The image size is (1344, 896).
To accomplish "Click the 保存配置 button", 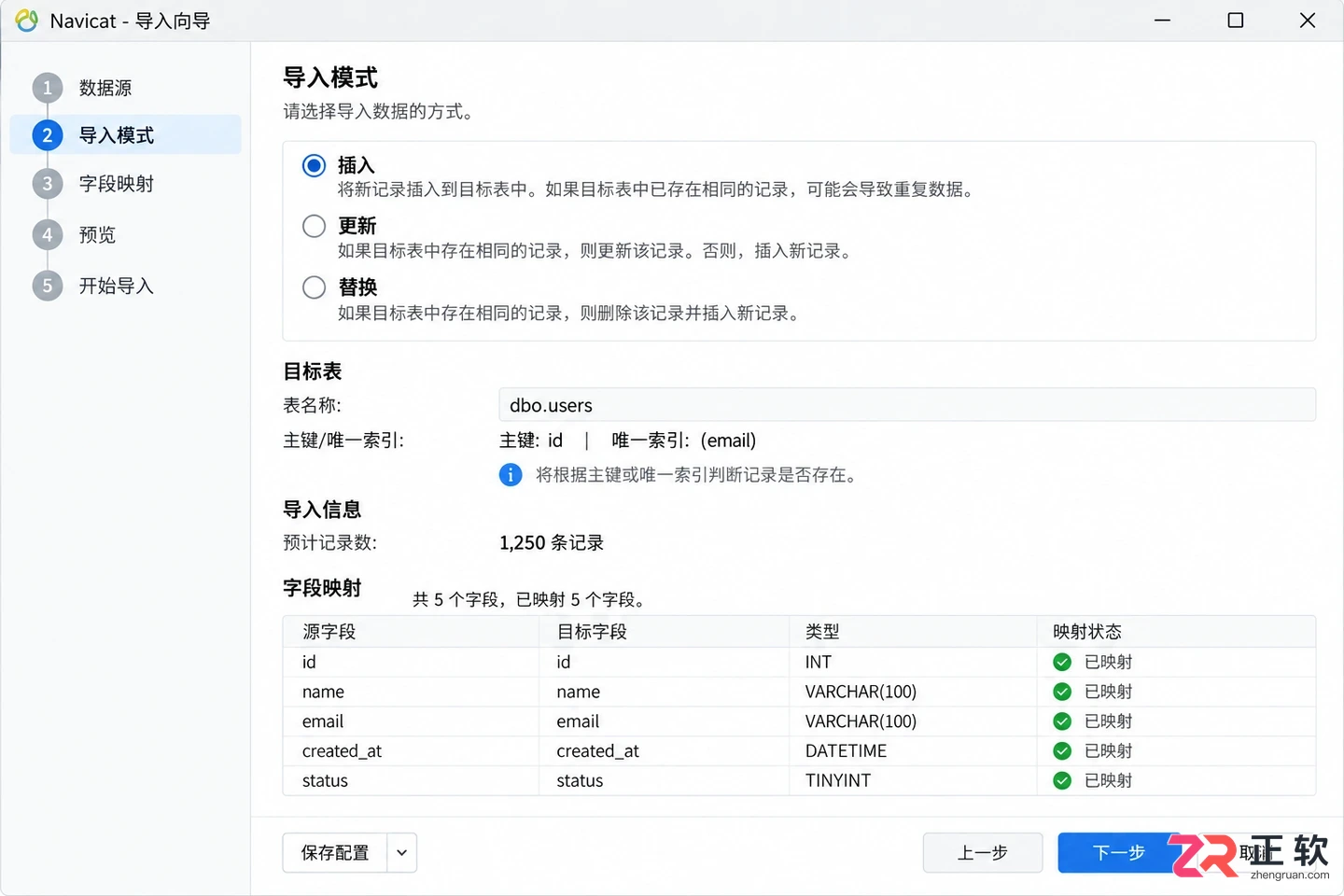I will tap(335, 853).
